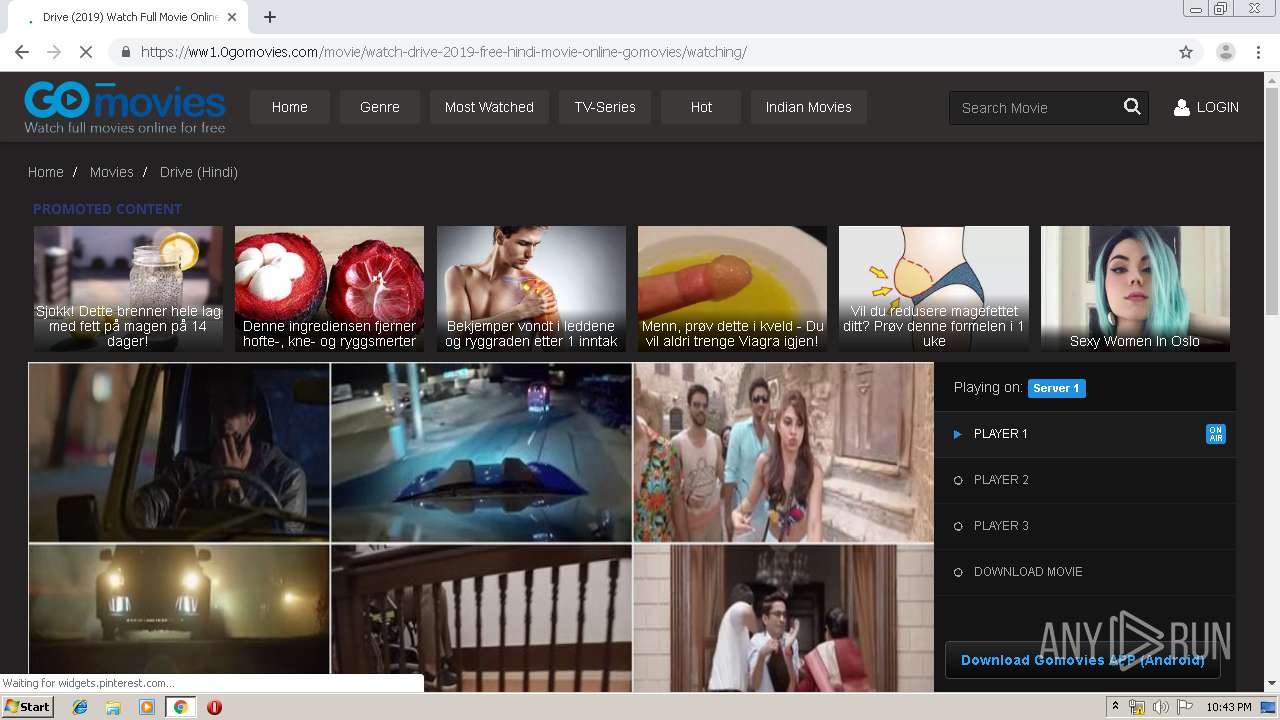Open the Chrome profile avatar icon
The image size is (1280, 720).
coord(1225,52)
